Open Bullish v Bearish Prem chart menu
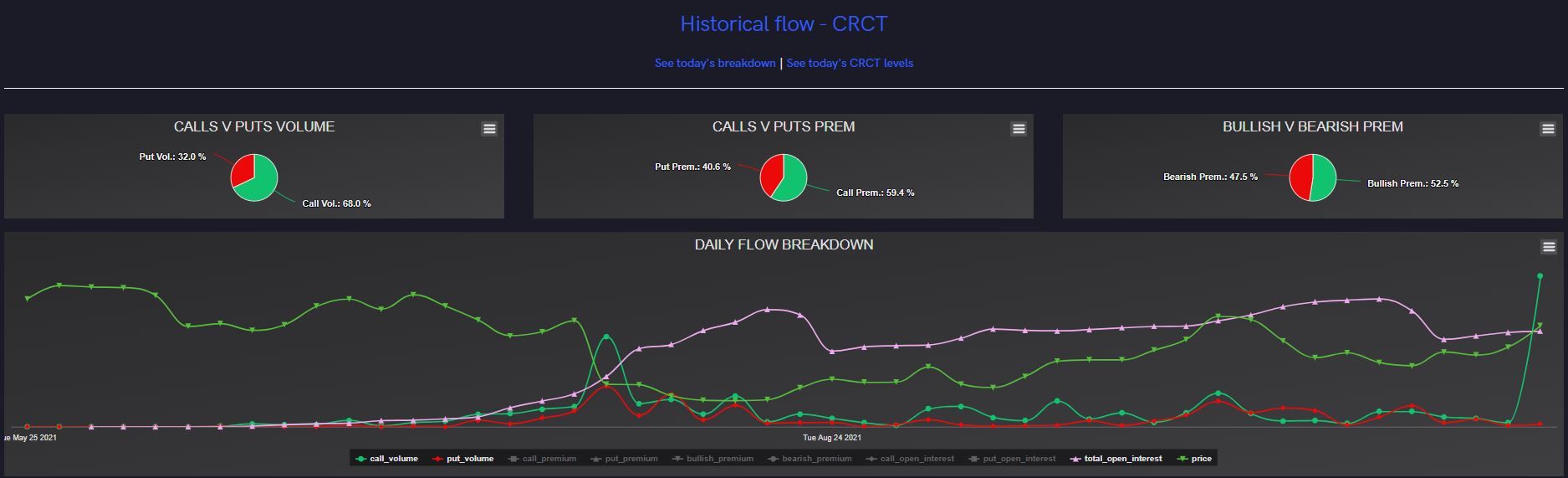The image size is (1568, 478). (1548, 129)
